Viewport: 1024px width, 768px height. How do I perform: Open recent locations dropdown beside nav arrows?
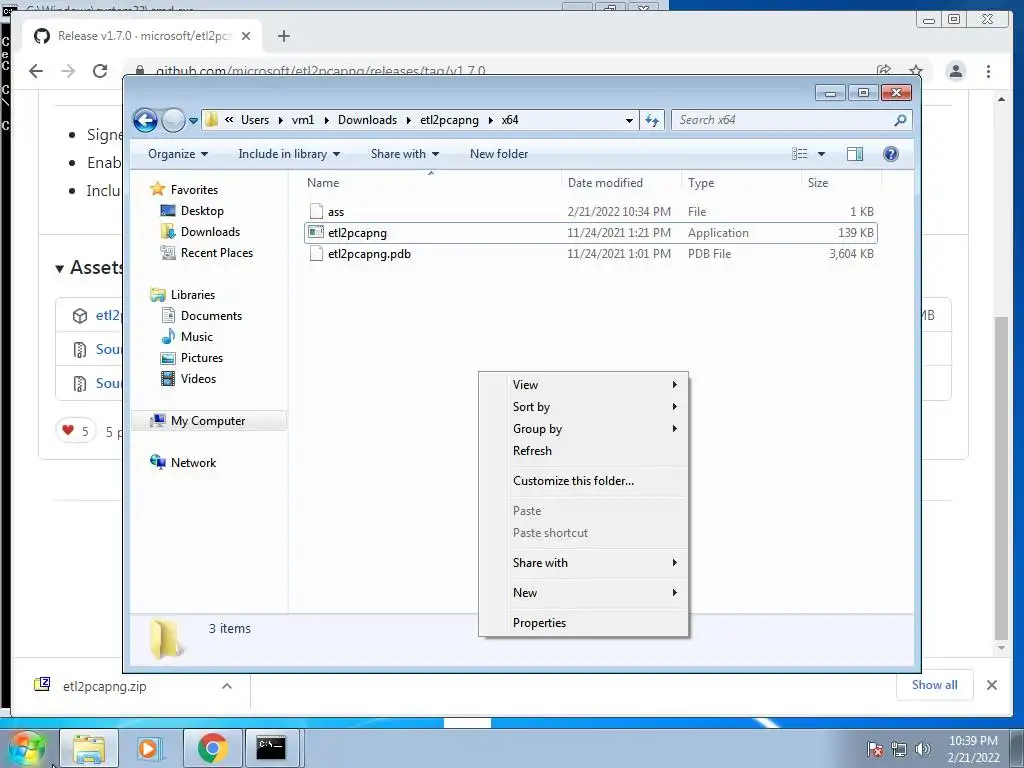point(193,121)
